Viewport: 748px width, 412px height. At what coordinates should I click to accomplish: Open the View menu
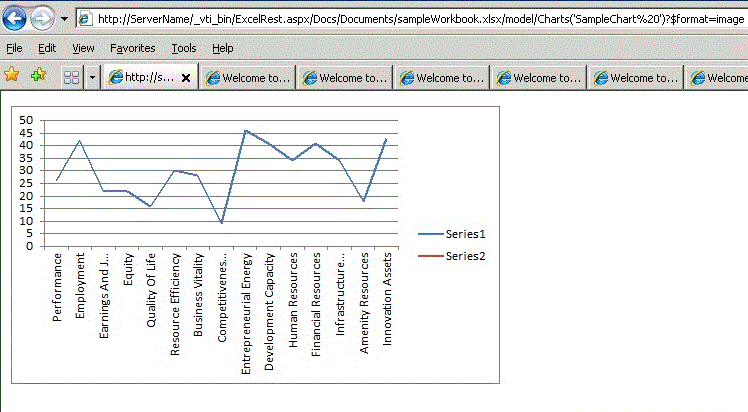point(83,48)
